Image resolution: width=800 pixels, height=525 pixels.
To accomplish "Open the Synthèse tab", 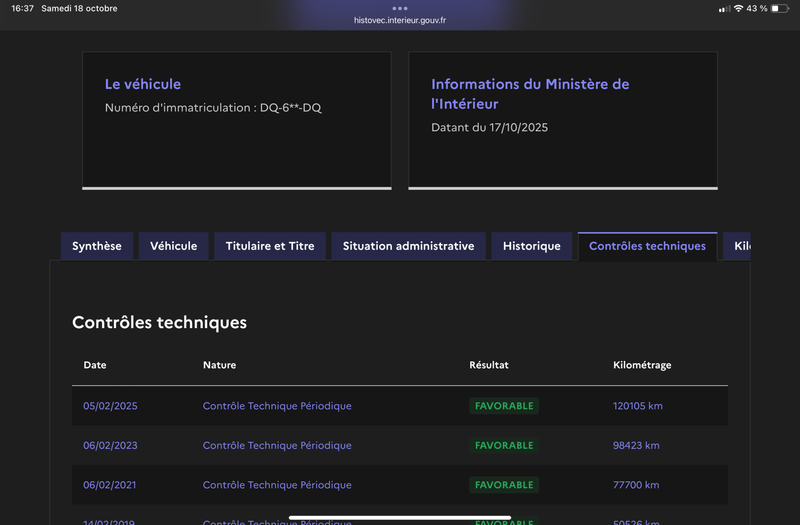I will pos(97,246).
